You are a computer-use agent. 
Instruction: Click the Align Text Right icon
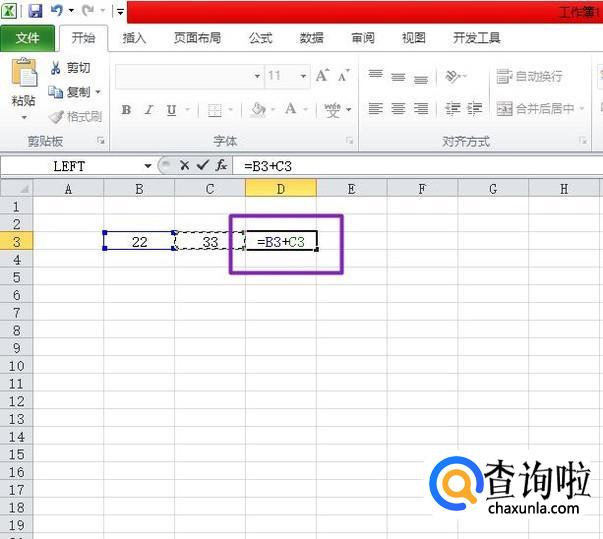(x=421, y=109)
